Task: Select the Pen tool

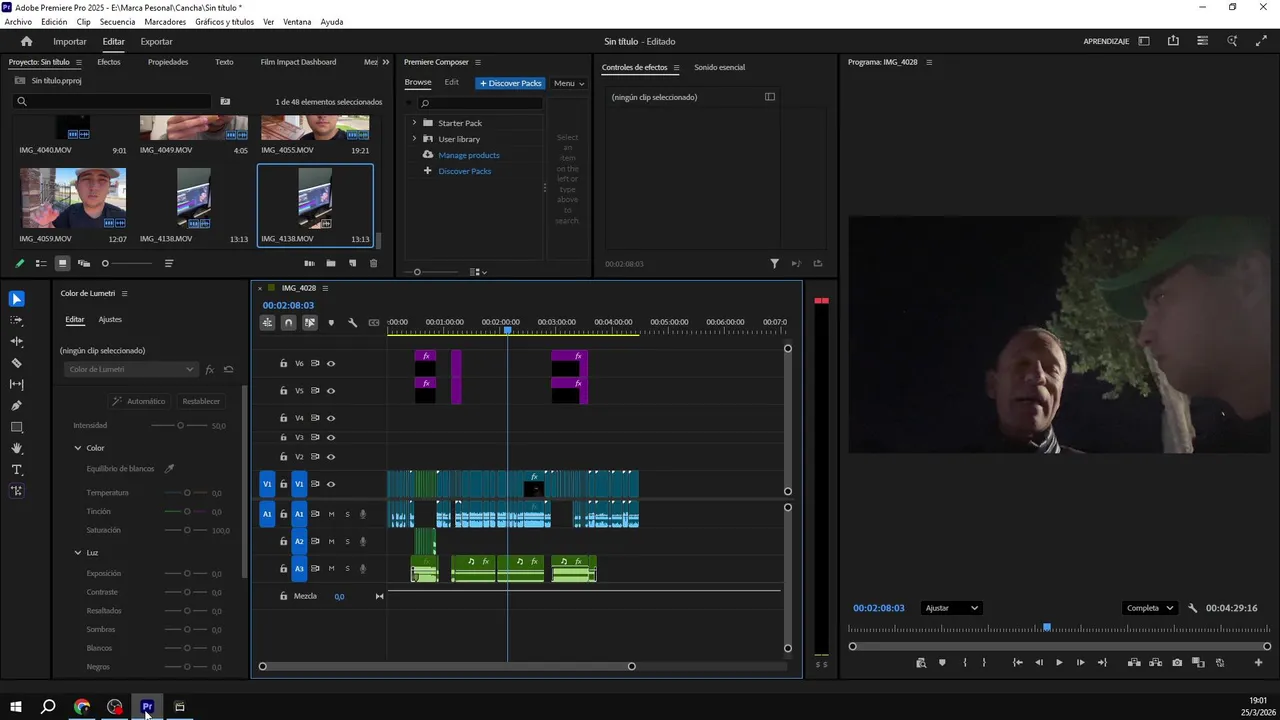Action: pyautogui.click(x=16, y=406)
